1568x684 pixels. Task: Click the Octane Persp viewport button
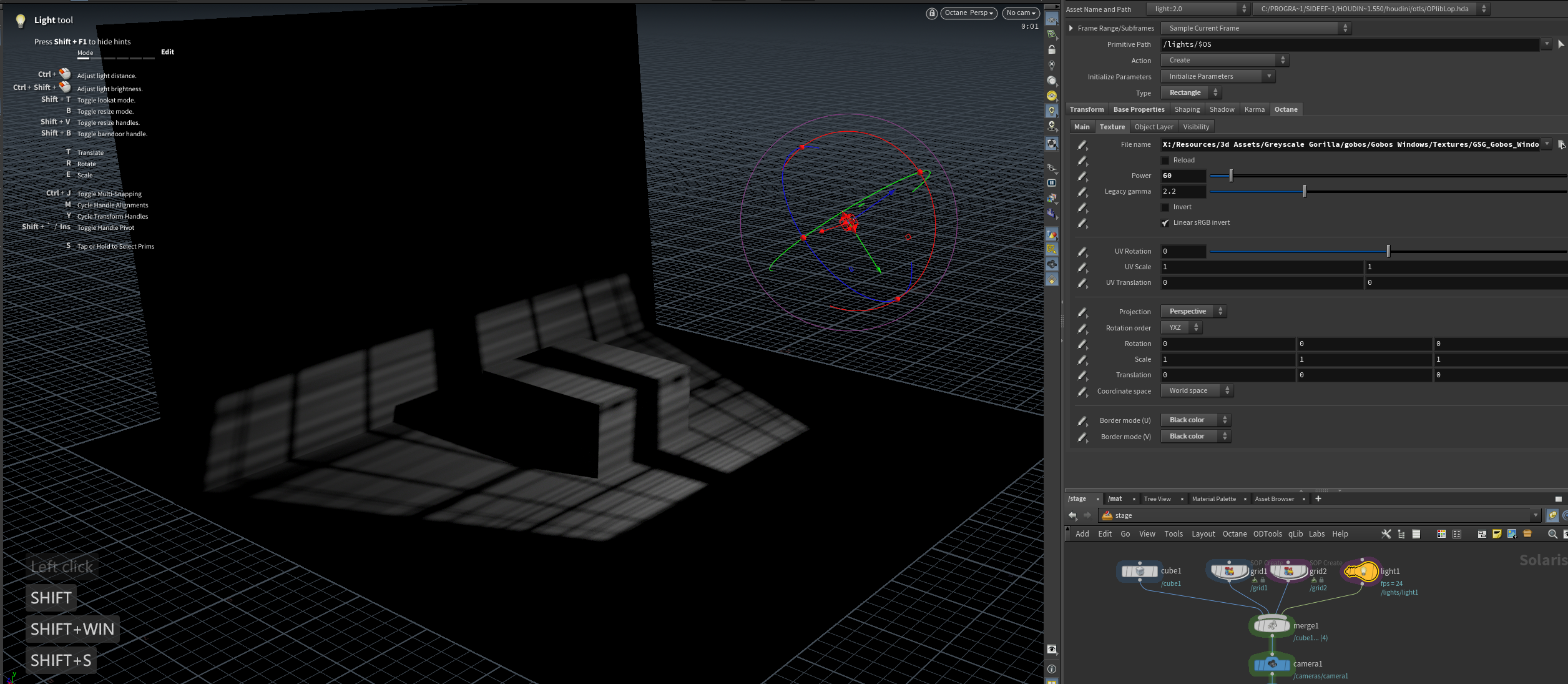click(968, 13)
